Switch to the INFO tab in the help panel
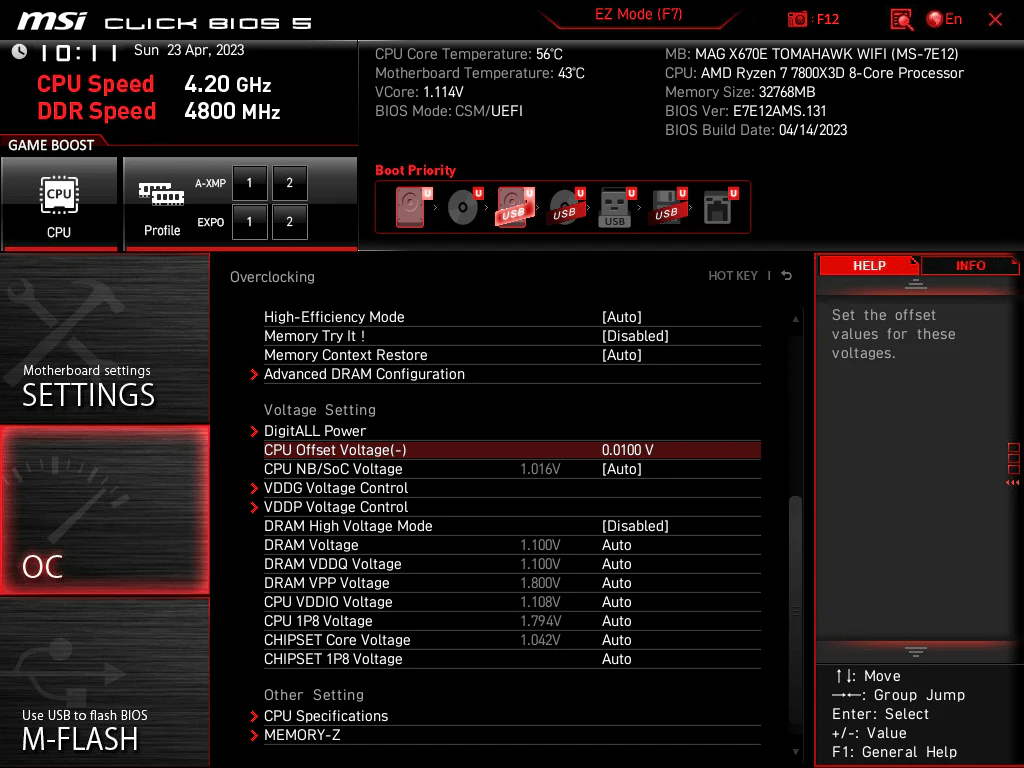This screenshot has width=1024, height=768. pos(969,265)
